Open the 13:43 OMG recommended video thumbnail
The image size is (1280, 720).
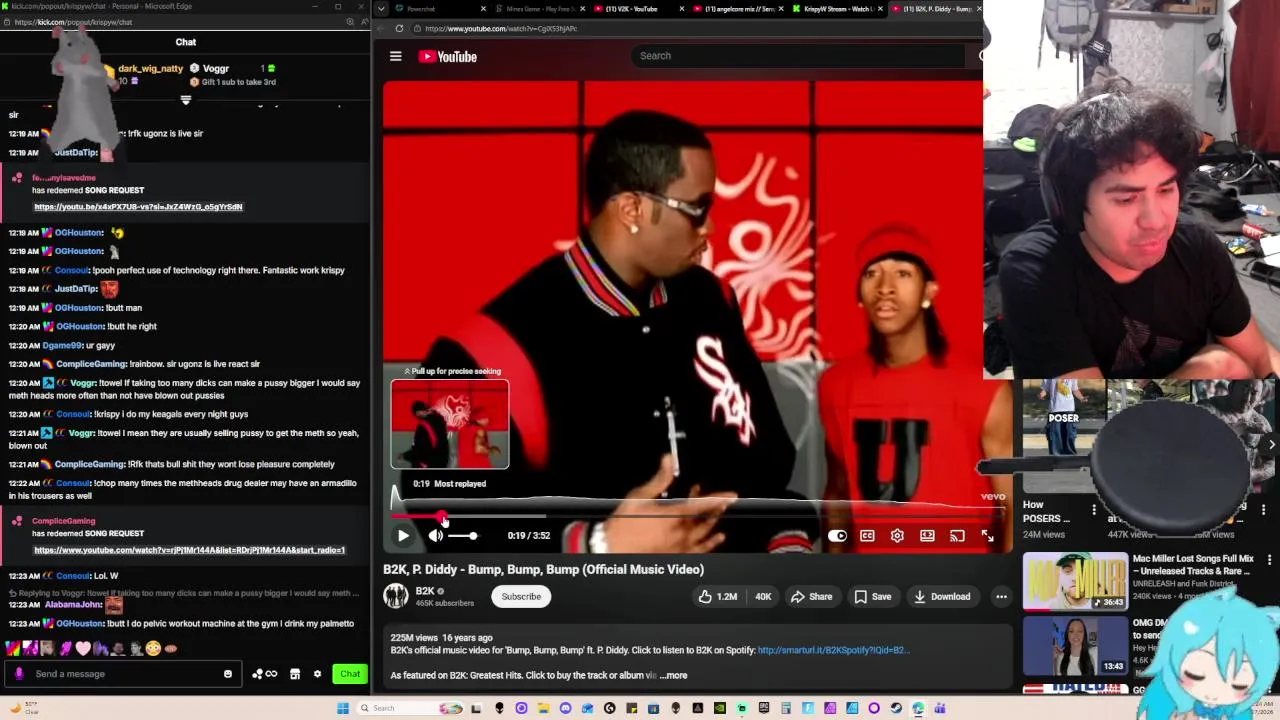click(x=1075, y=646)
